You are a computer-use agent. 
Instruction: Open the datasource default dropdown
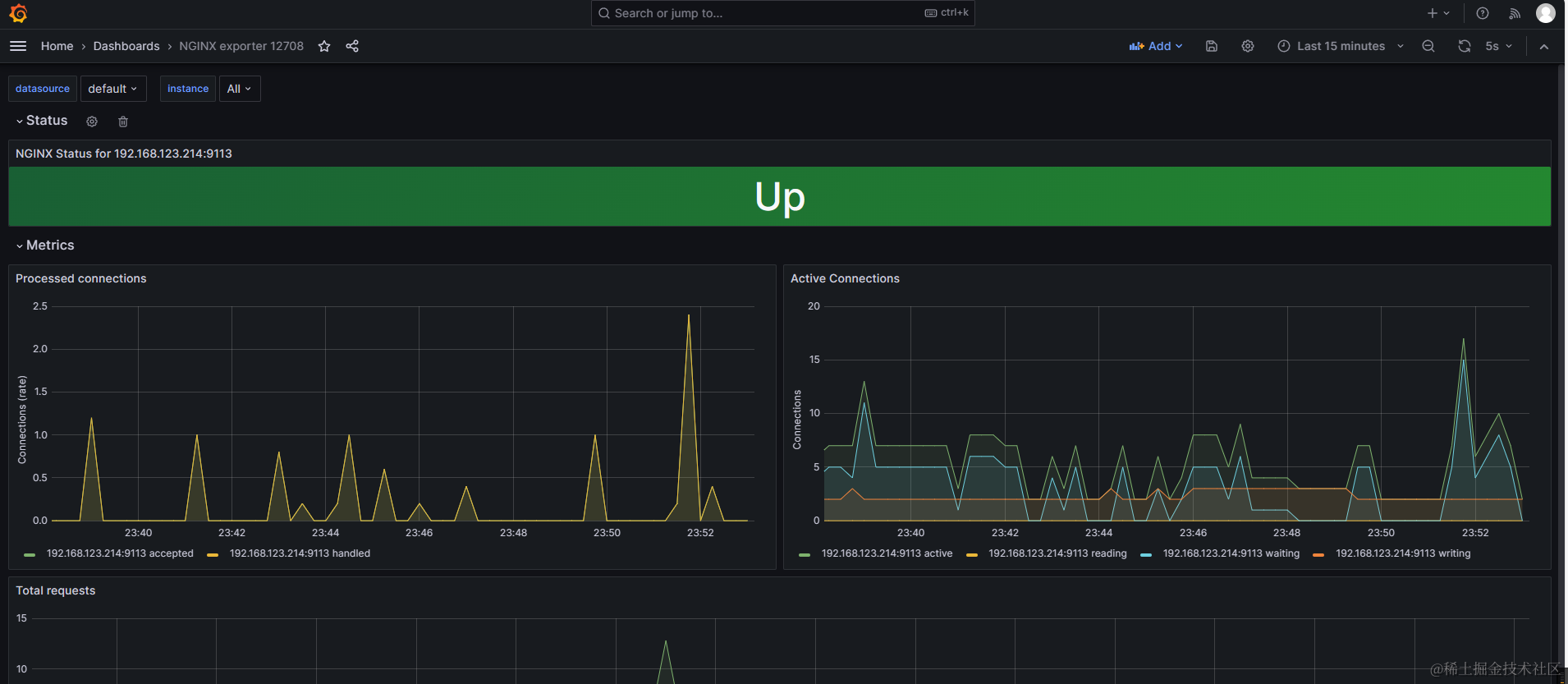(113, 89)
